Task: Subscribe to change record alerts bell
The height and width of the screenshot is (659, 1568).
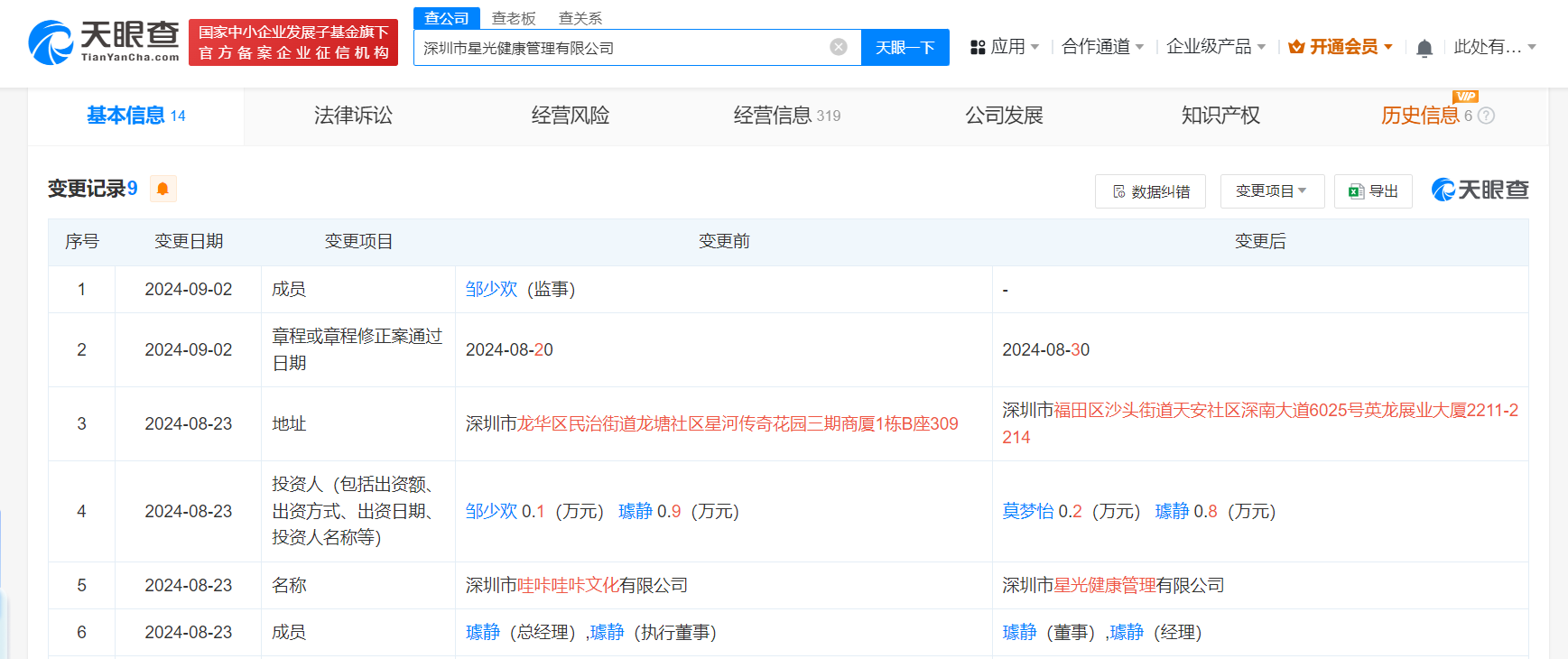Action: coord(162,189)
